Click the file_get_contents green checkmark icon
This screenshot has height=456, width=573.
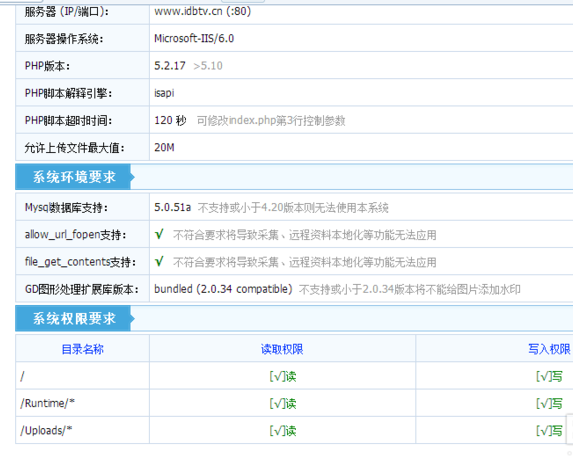[x=159, y=262]
